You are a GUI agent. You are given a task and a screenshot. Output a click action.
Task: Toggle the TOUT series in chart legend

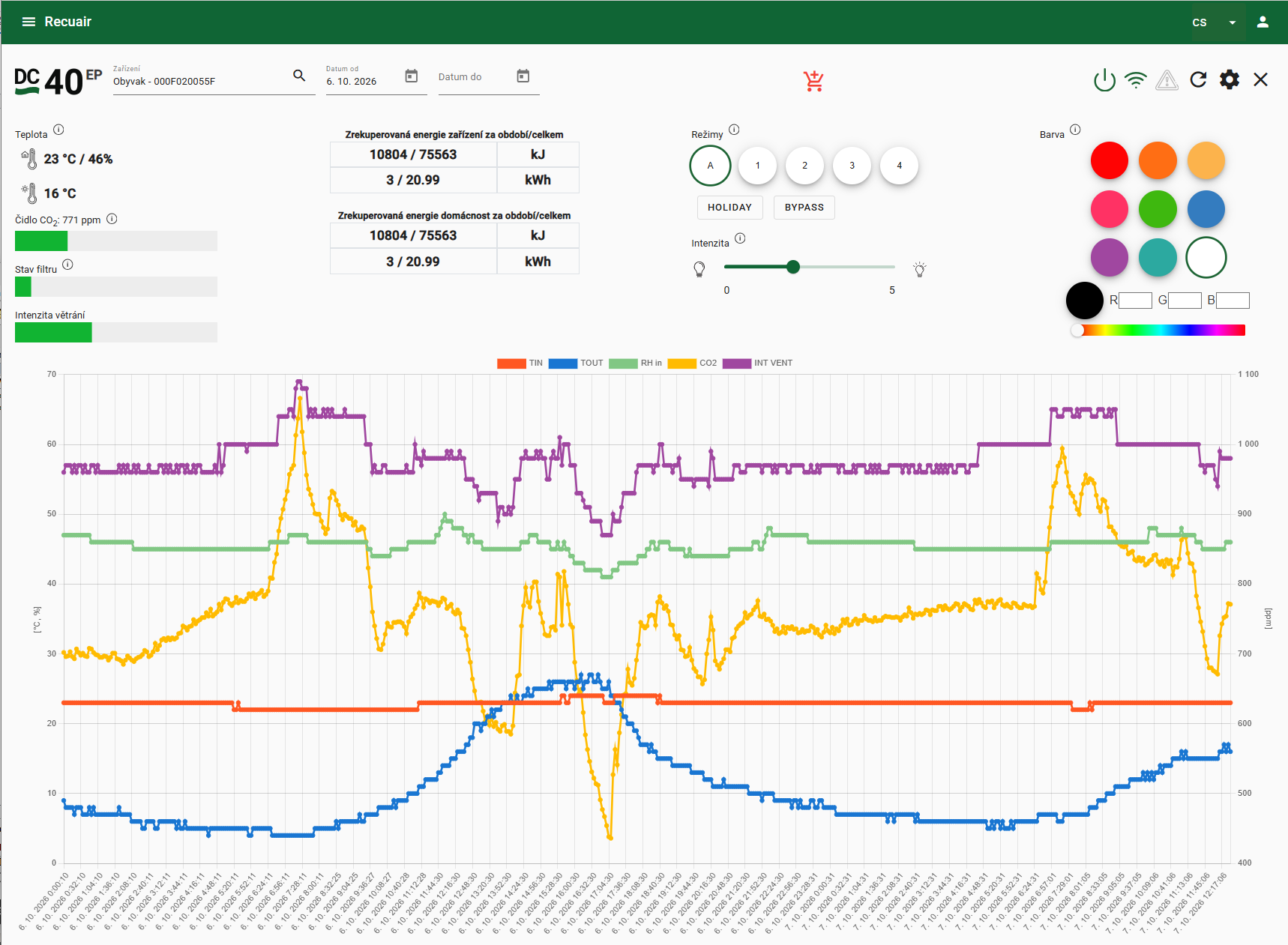click(576, 363)
